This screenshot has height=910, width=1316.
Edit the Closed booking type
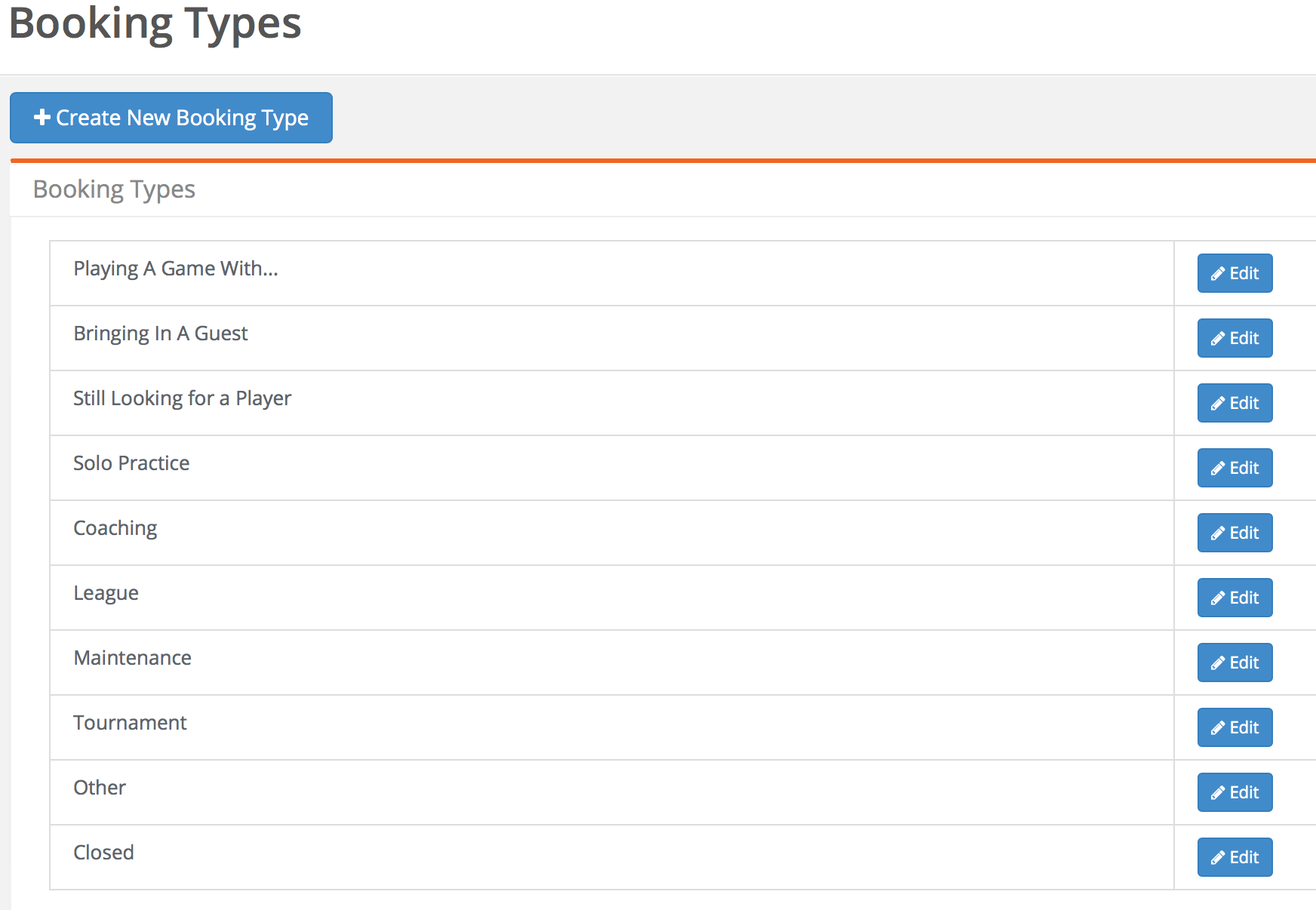[1235, 857]
